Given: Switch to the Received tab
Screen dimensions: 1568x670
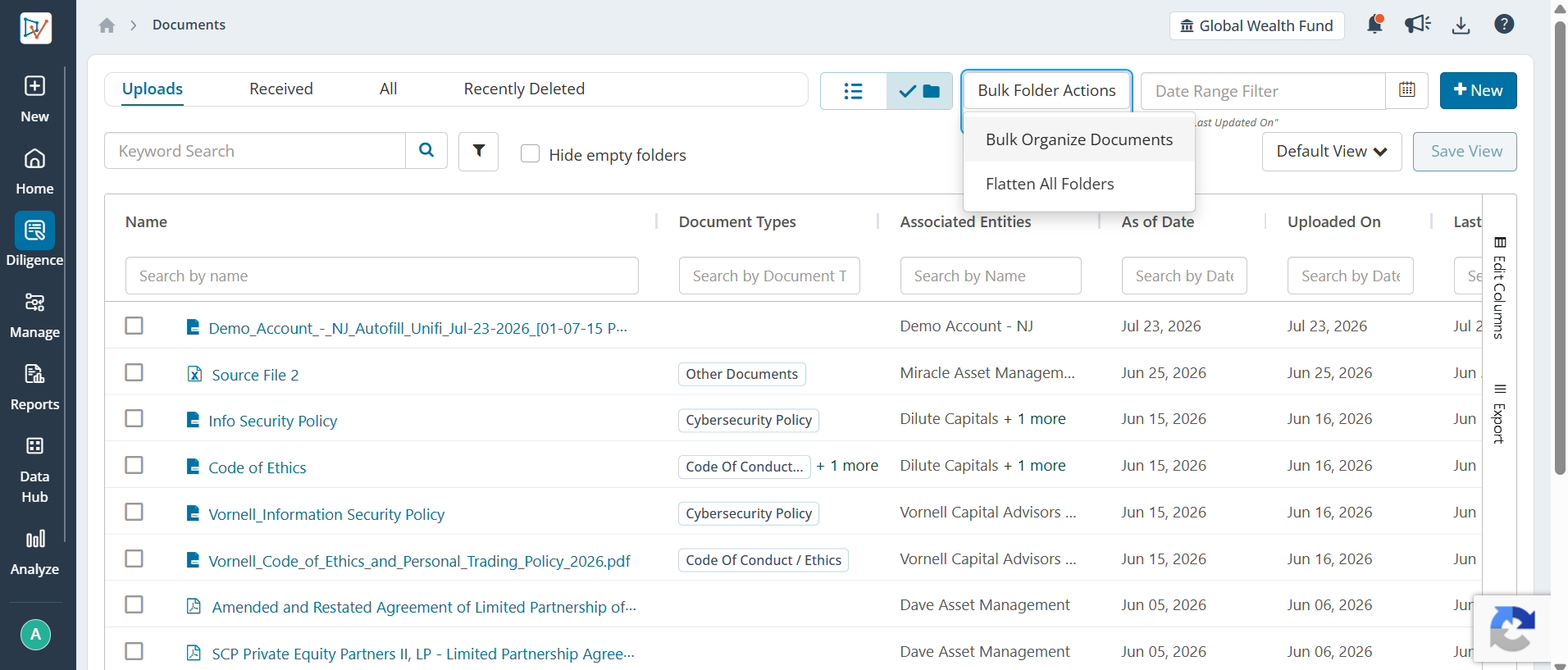Looking at the screenshot, I should (281, 89).
